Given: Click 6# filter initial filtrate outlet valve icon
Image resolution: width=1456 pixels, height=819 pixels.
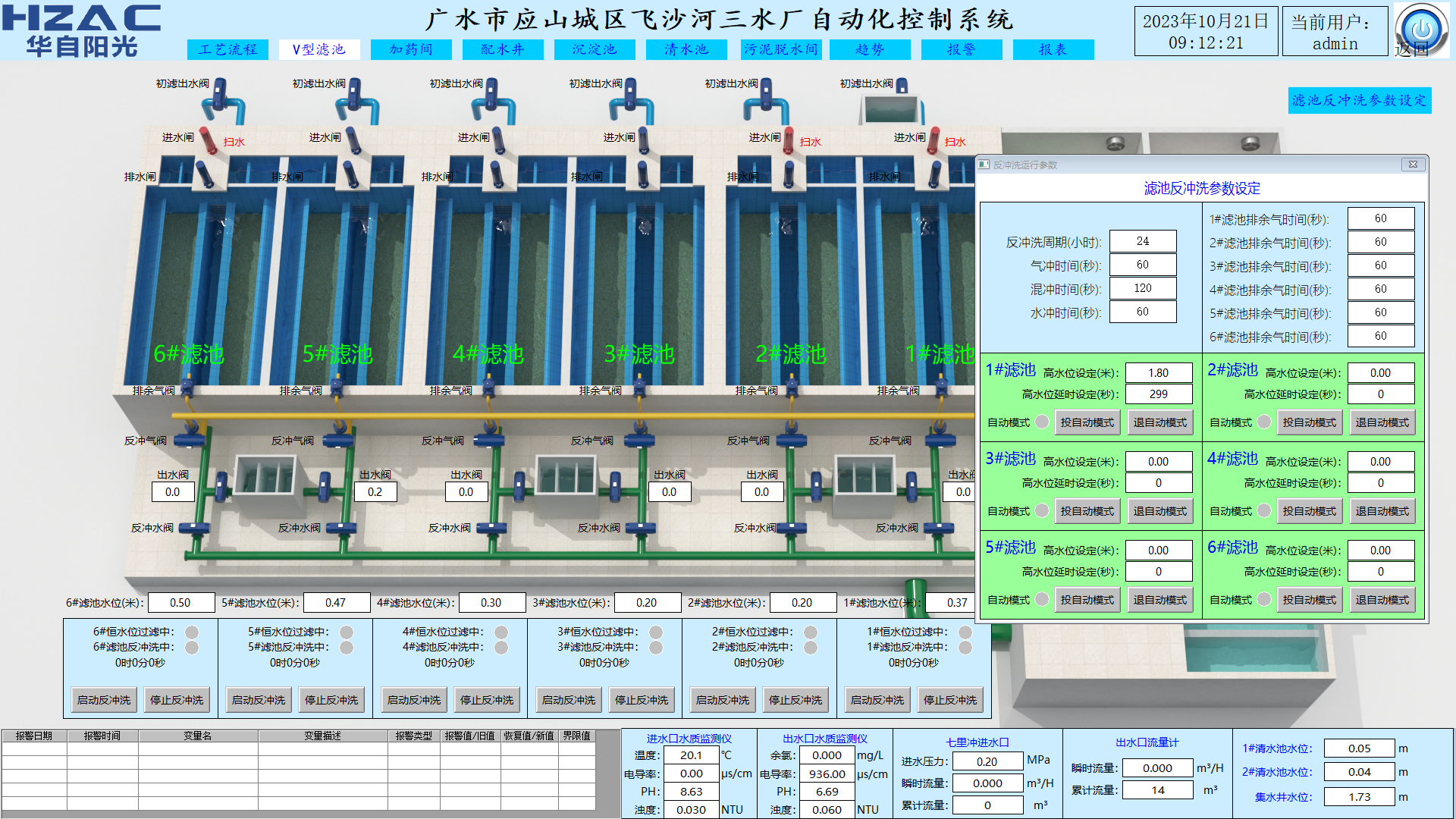Looking at the screenshot, I should coord(220,93).
